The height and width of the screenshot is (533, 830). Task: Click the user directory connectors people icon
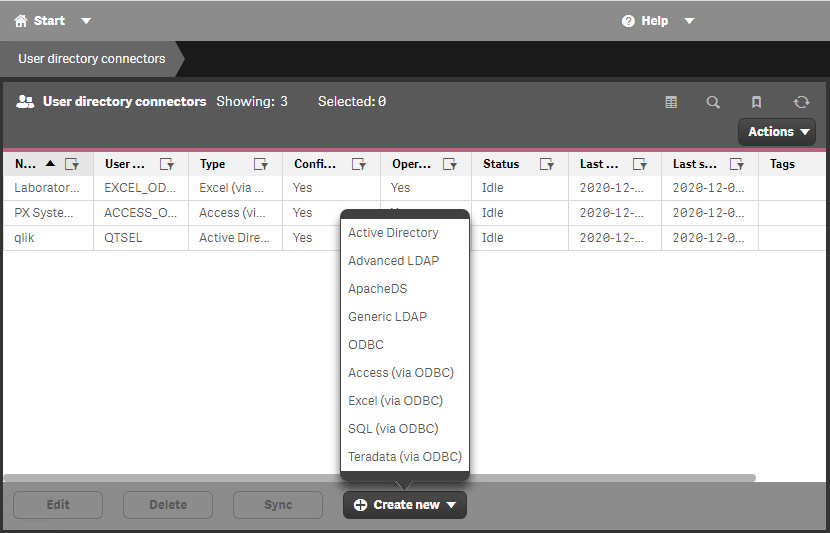coord(25,102)
